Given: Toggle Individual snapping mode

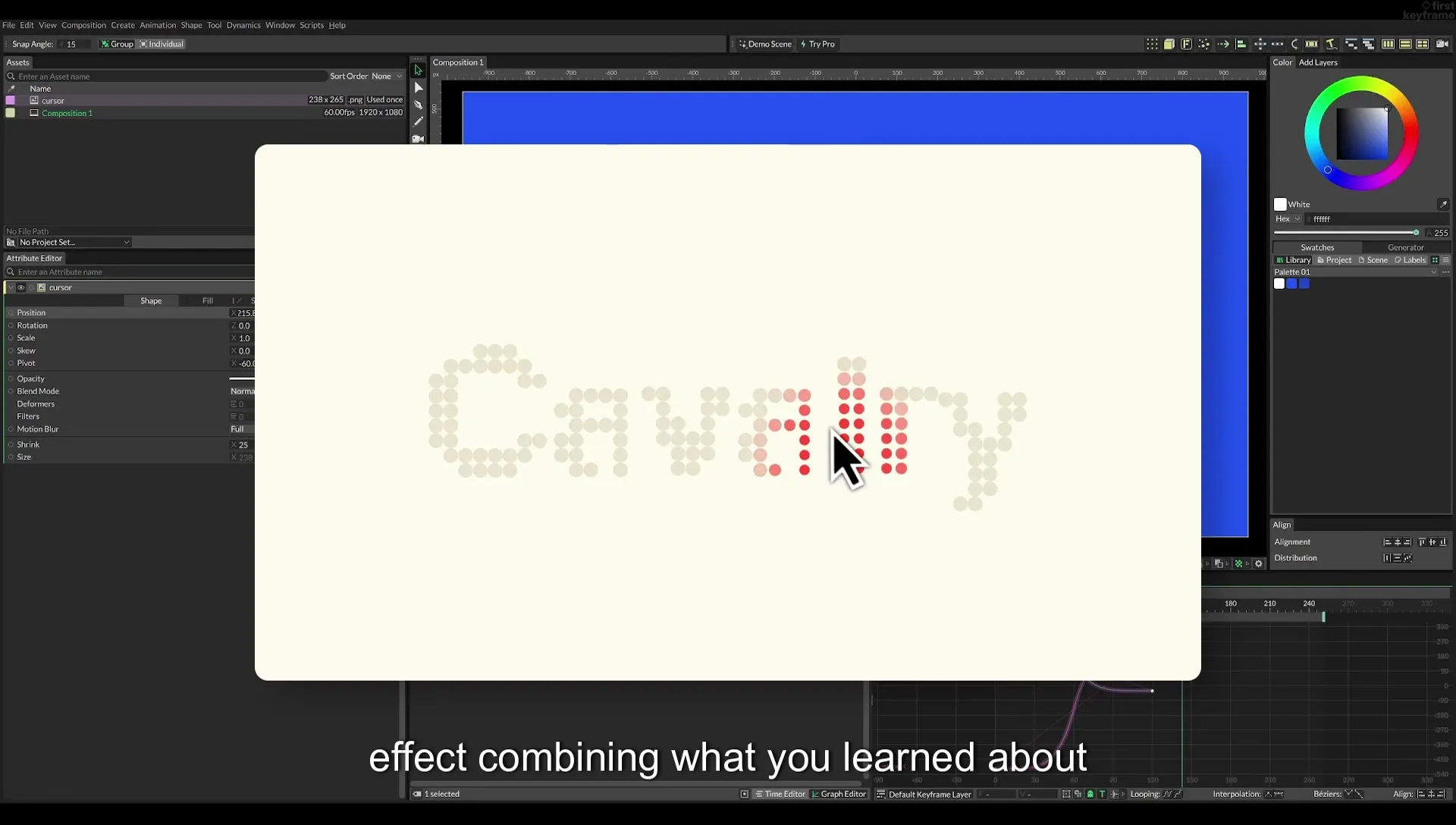Looking at the screenshot, I should [162, 44].
